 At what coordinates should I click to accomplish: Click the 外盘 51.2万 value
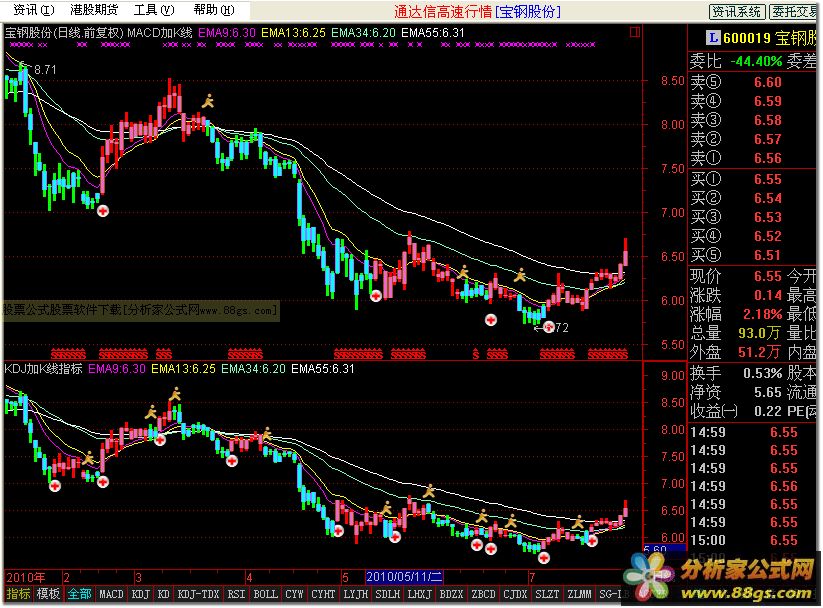[x=759, y=352]
